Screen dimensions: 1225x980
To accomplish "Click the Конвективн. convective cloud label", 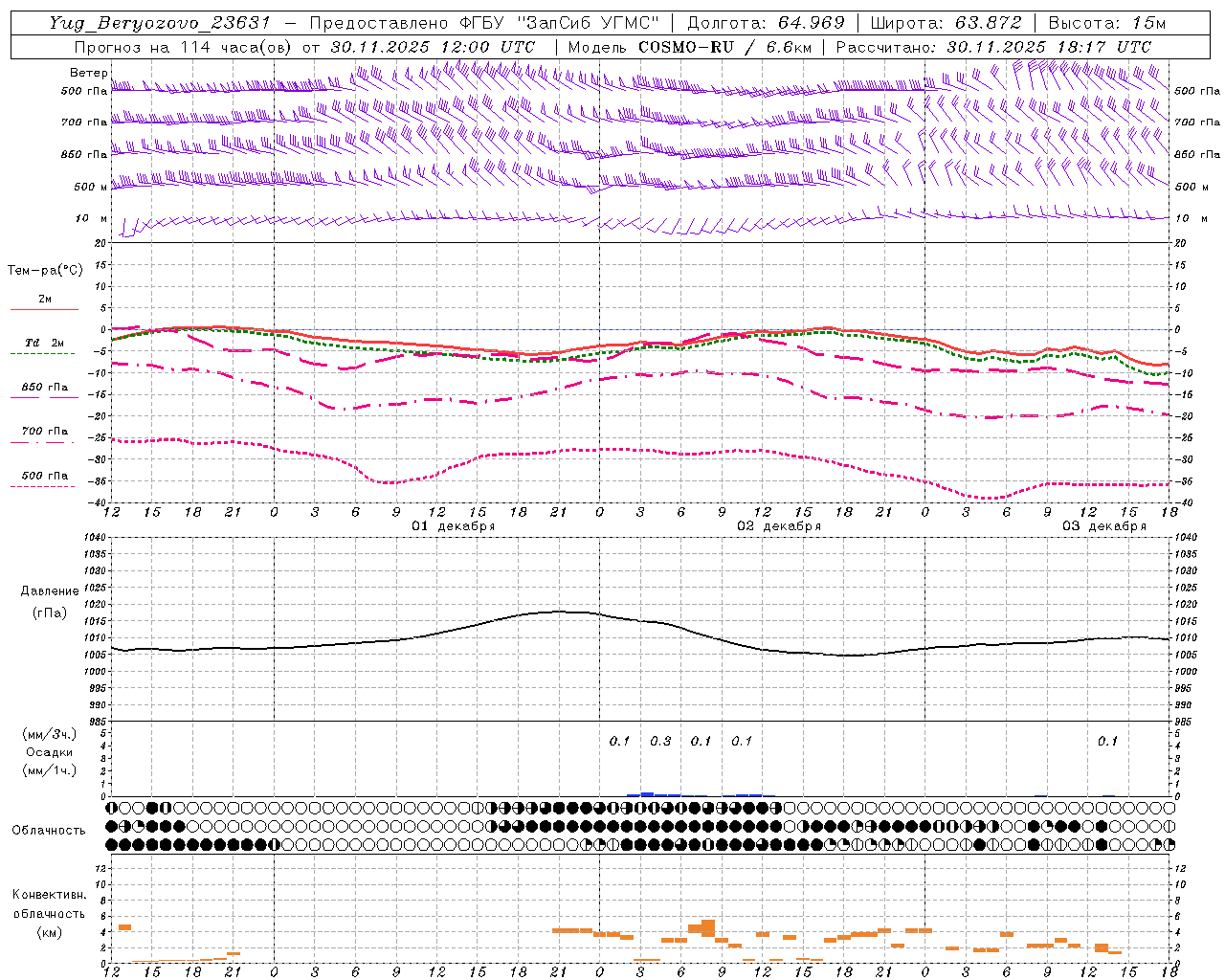I will [x=49, y=895].
